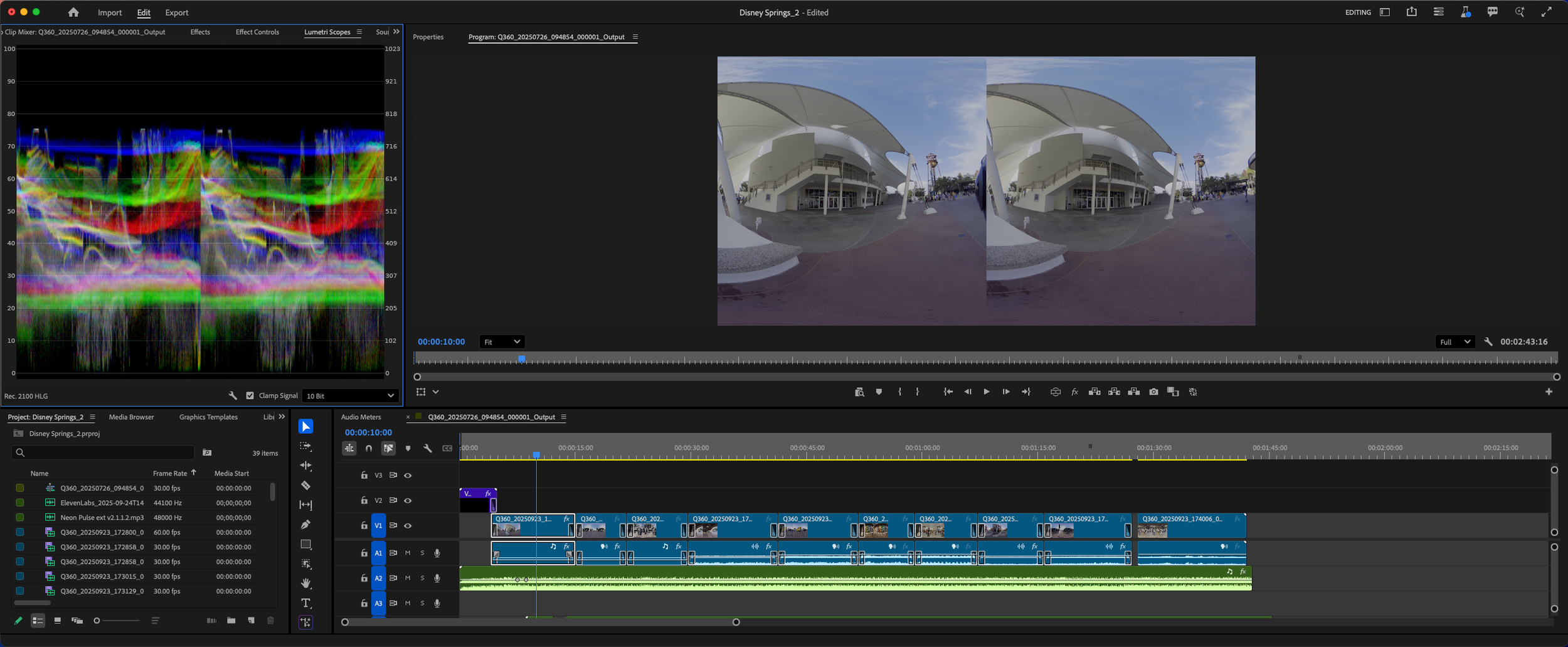The image size is (1568, 647).
Task: Select the Razor tool
Action: pos(305,485)
